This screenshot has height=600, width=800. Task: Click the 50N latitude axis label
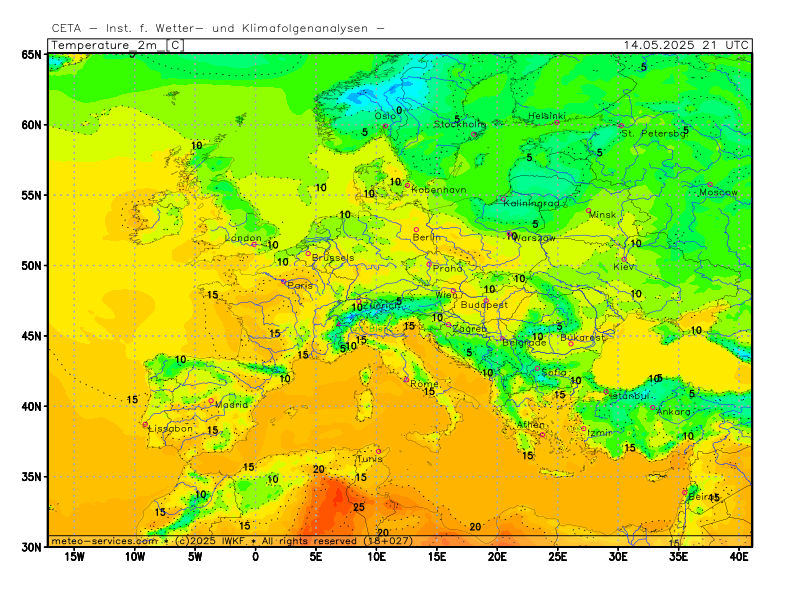click(x=32, y=266)
